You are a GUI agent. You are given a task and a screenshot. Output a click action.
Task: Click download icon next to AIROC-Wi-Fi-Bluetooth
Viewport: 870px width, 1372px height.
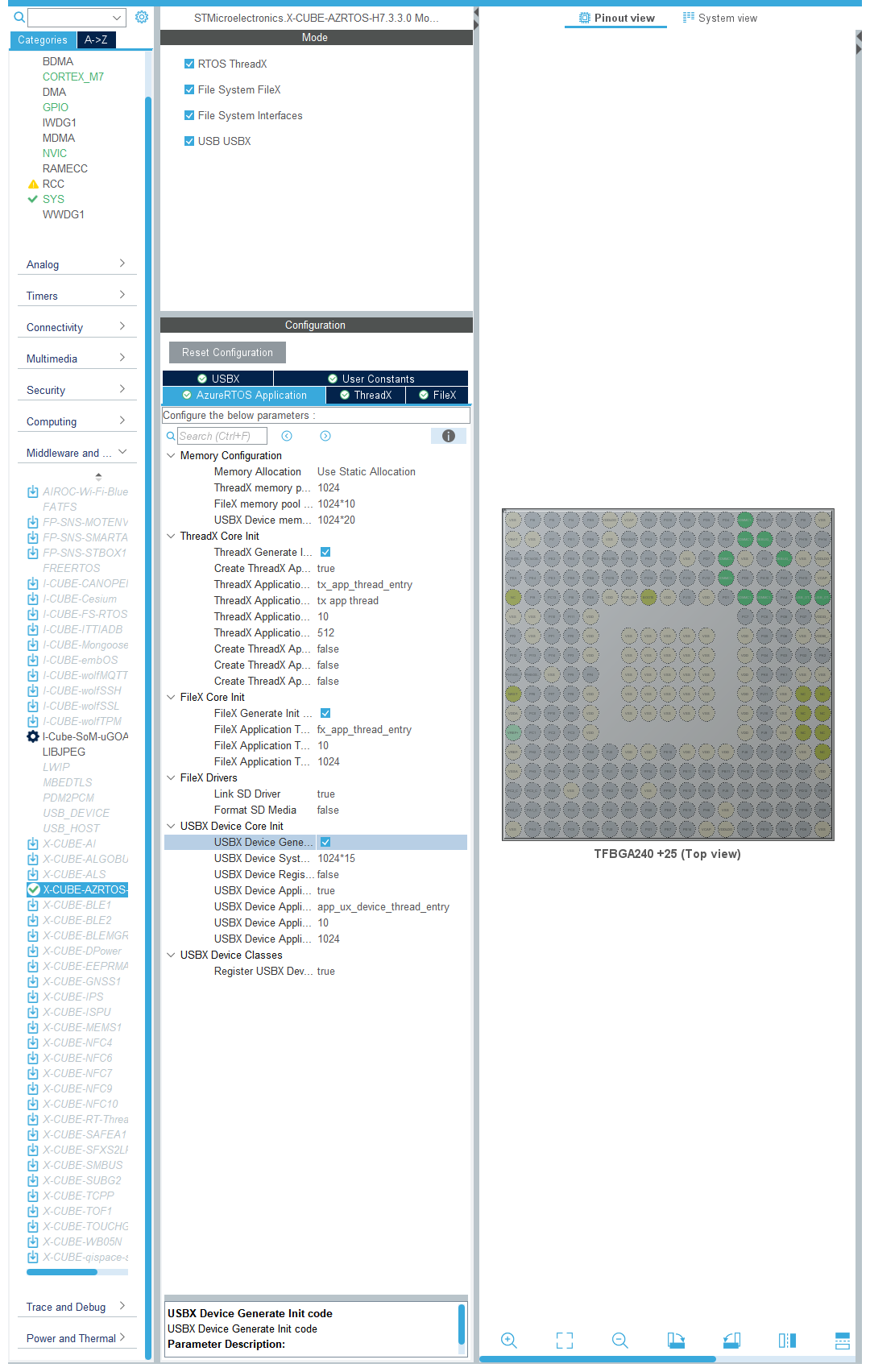[x=33, y=491]
